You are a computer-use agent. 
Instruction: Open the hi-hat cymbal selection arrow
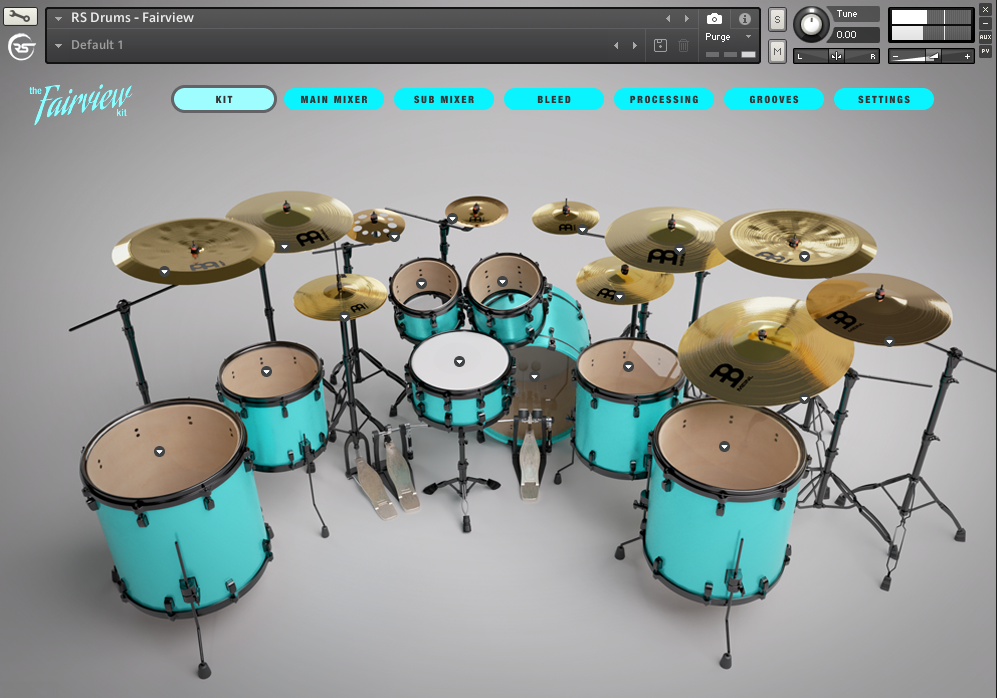coord(345,317)
